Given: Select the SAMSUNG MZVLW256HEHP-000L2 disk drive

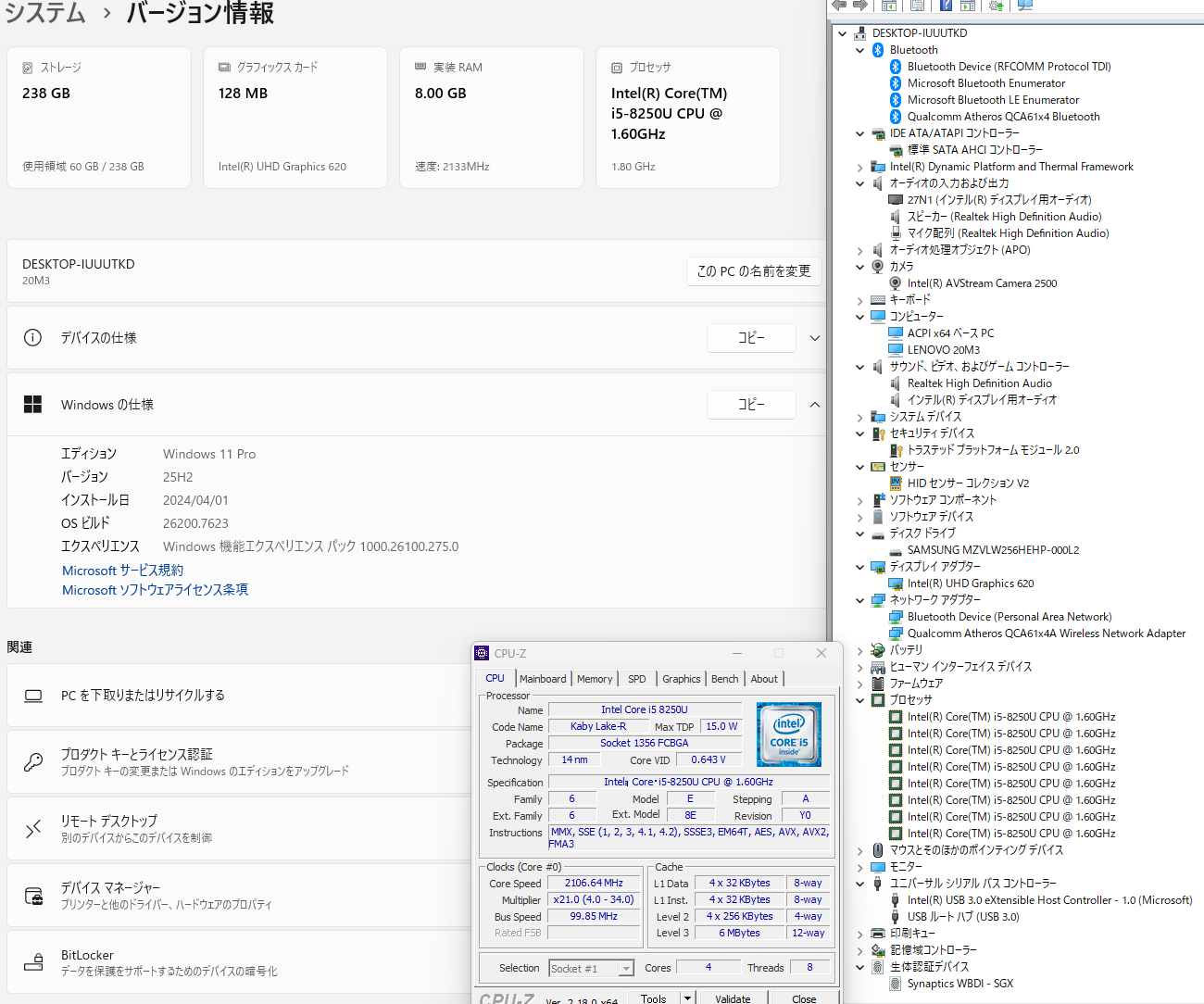Looking at the screenshot, I should pyautogui.click(x=992, y=550).
